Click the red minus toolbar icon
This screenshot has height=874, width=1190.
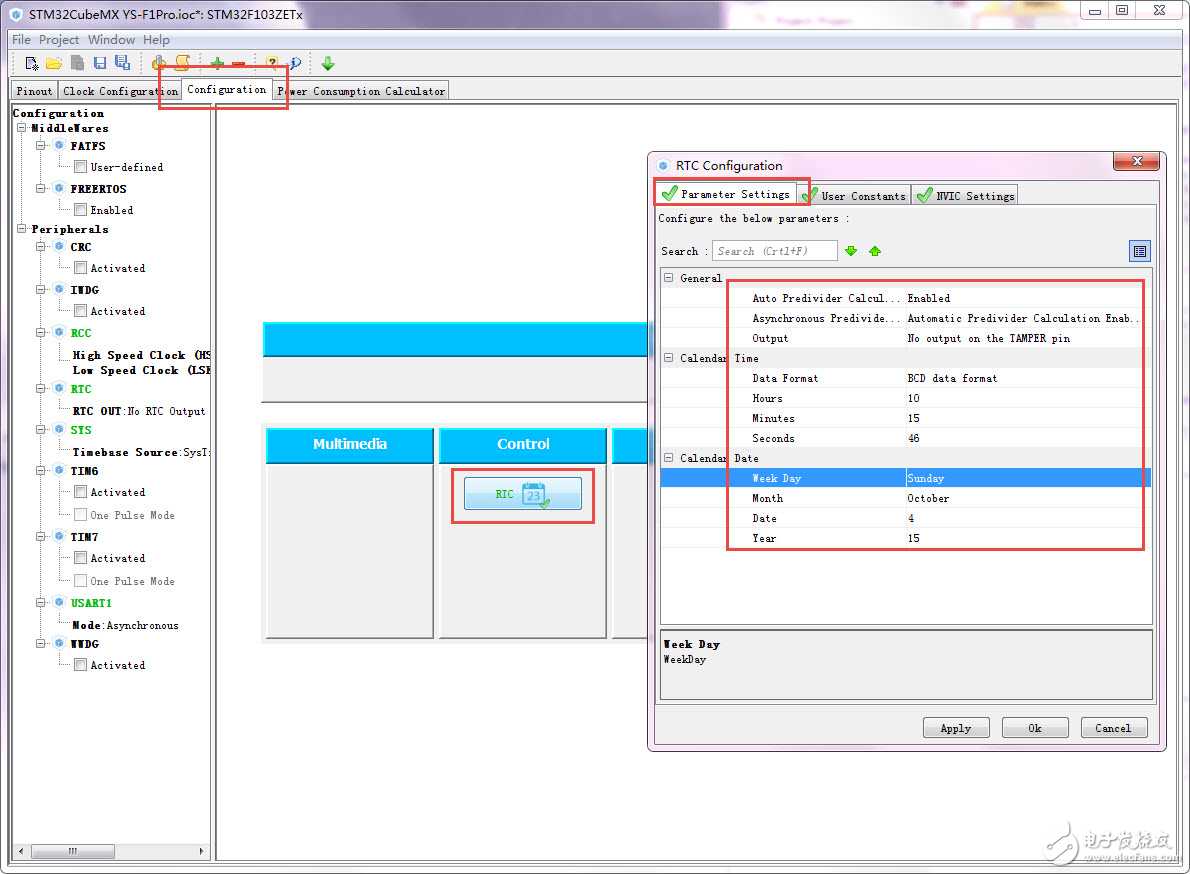click(x=238, y=64)
